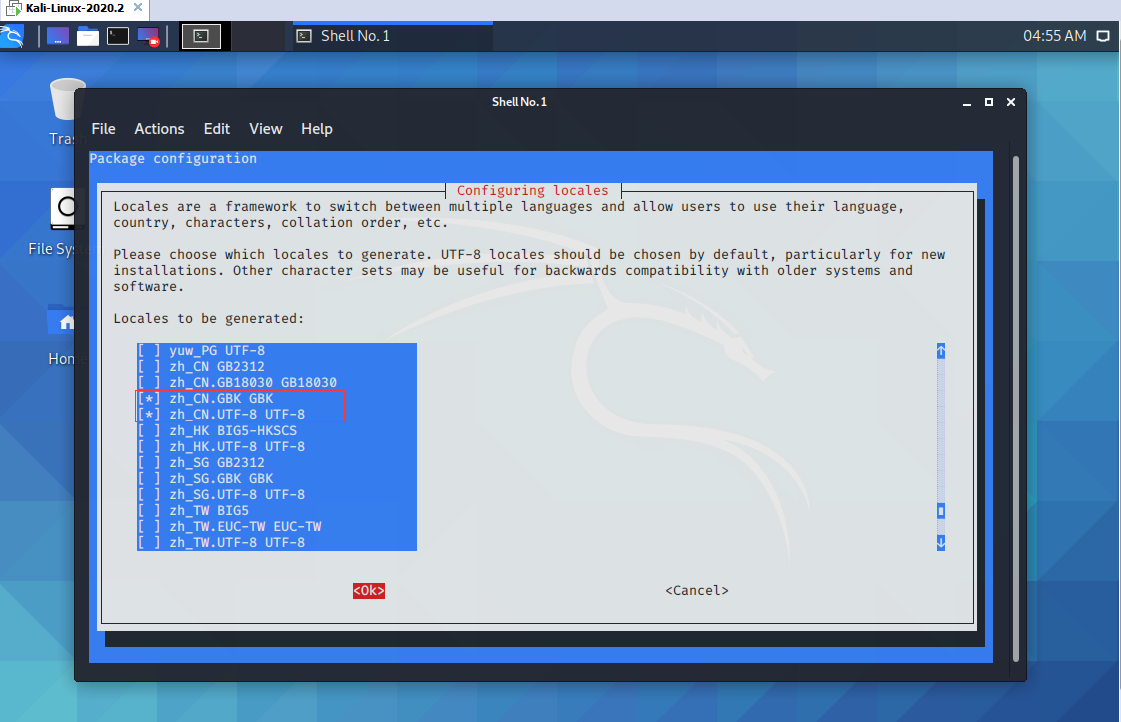
Task: Launch the terminal emulator panel icon
Action: 117,36
